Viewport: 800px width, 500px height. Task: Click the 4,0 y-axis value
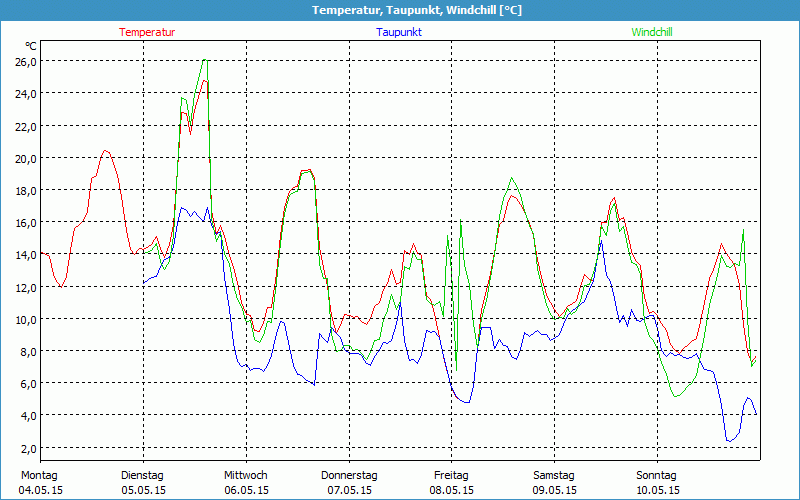tap(28, 416)
